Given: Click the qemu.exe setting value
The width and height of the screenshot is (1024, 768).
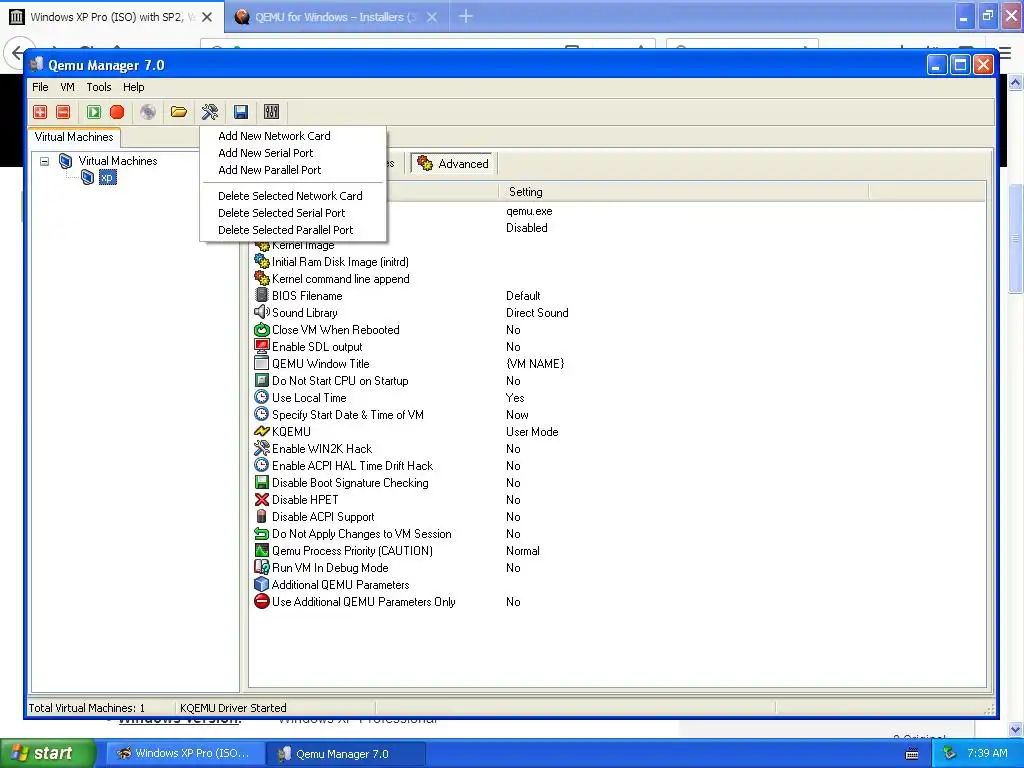Looking at the screenshot, I should pos(529,211).
